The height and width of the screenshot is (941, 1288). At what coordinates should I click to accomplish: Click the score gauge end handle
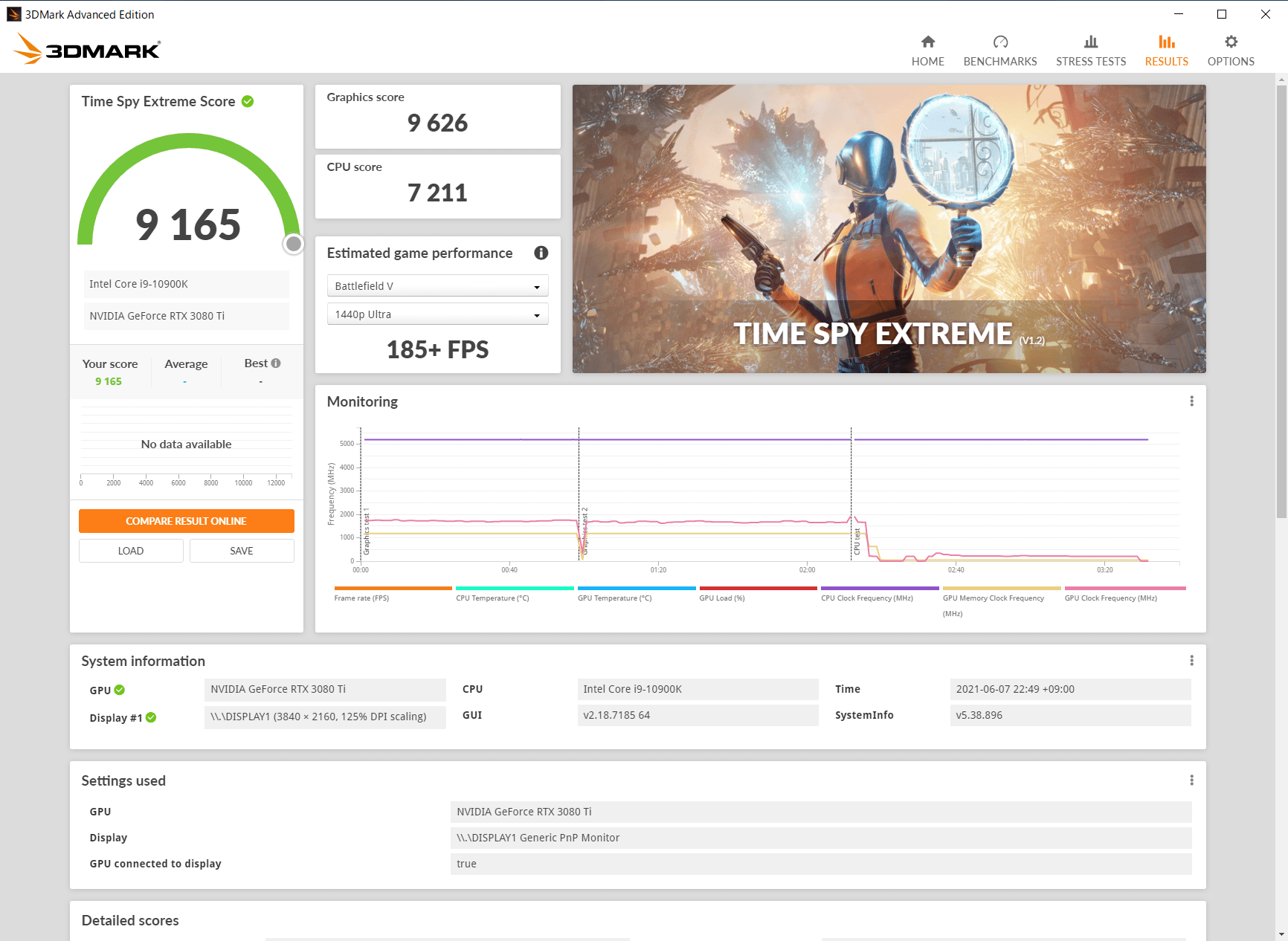(294, 243)
